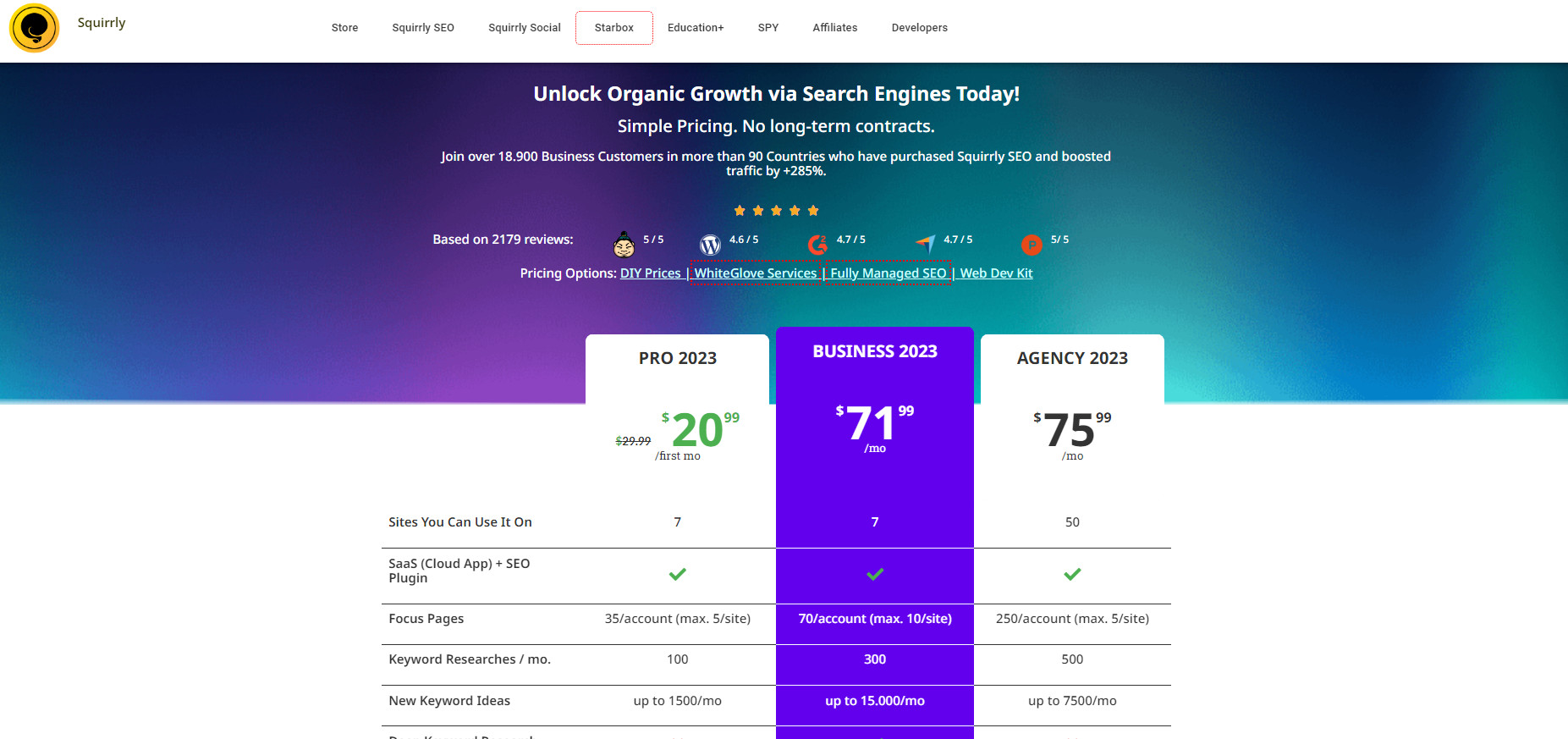
Task: Click the AGENCY sites value 50
Action: pyautogui.click(x=1072, y=522)
